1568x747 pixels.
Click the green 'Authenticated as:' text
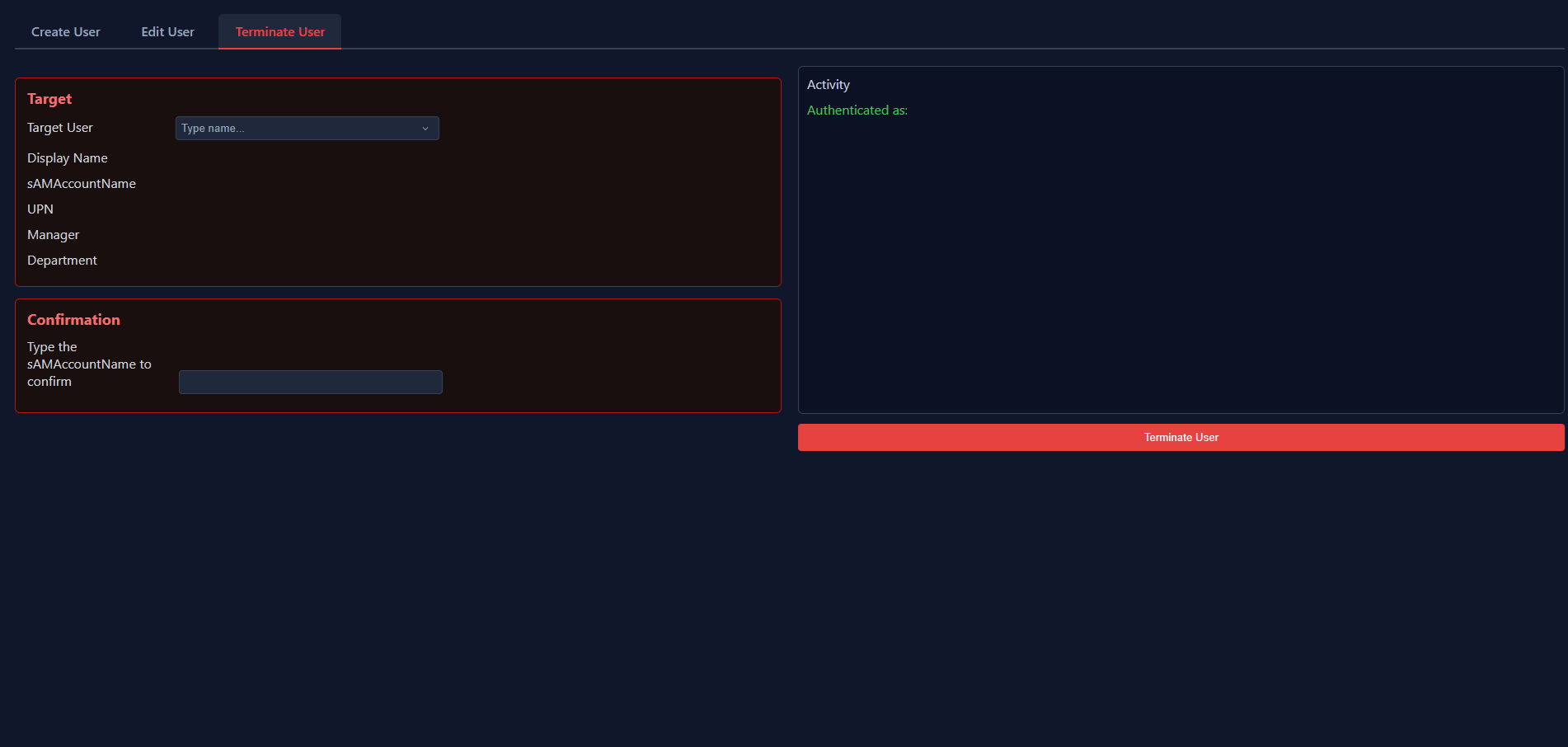coord(857,110)
